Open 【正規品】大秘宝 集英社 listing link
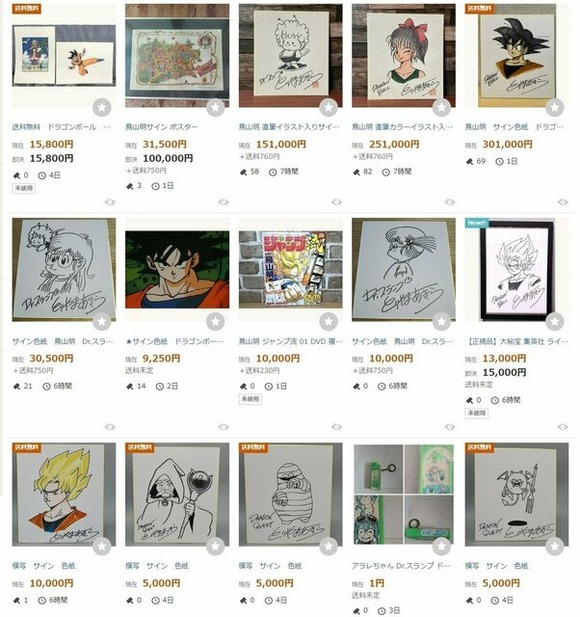 516,341
